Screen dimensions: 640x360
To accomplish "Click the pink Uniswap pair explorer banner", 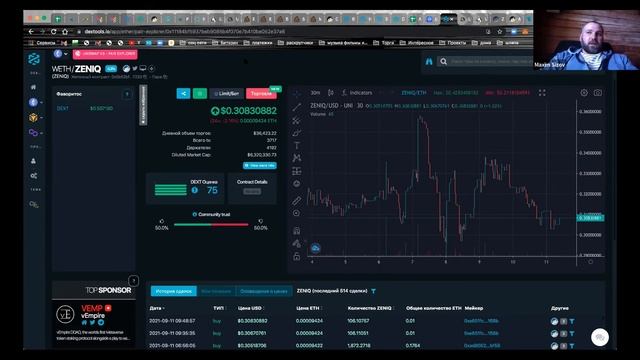I will click(105, 54).
